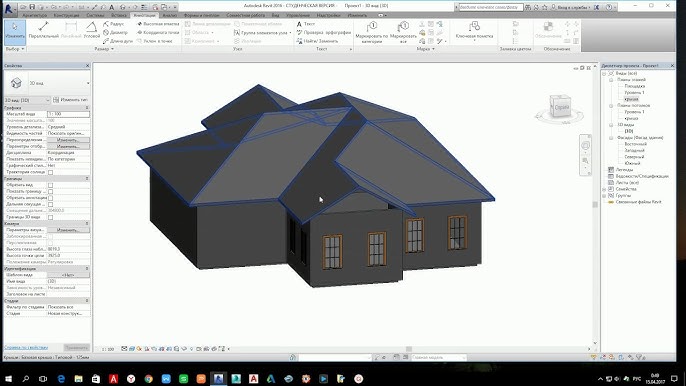Open Find/Replace (Найти/Заменить) tool

(x=317, y=41)
